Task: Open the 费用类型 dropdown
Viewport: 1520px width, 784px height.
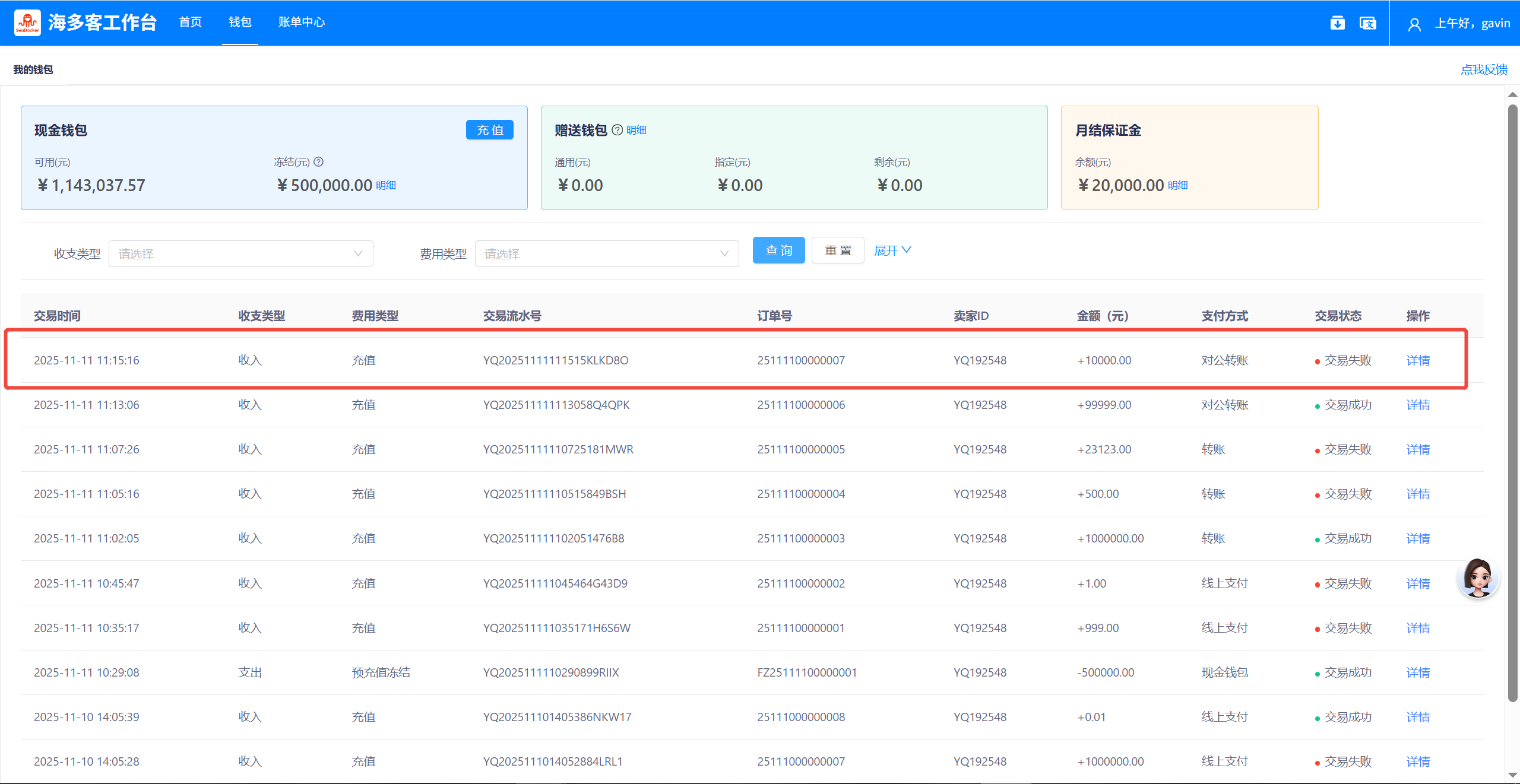Action: [606, 254]
